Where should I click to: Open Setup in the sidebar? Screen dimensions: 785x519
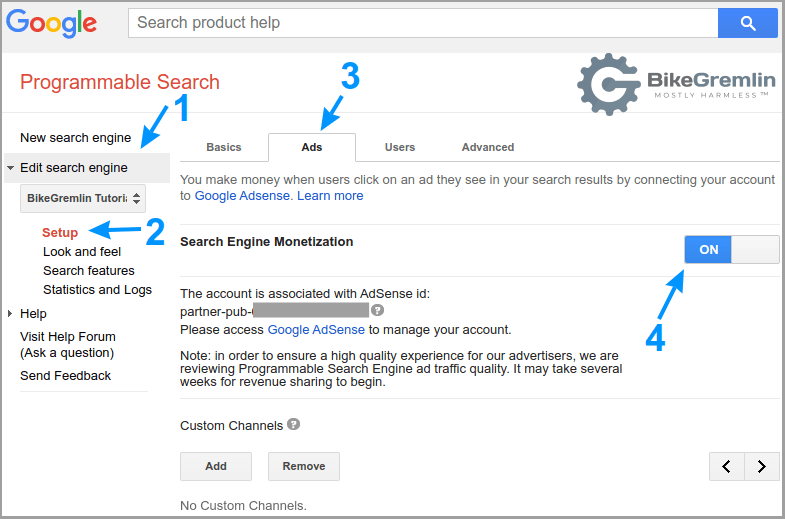point(60,233)
